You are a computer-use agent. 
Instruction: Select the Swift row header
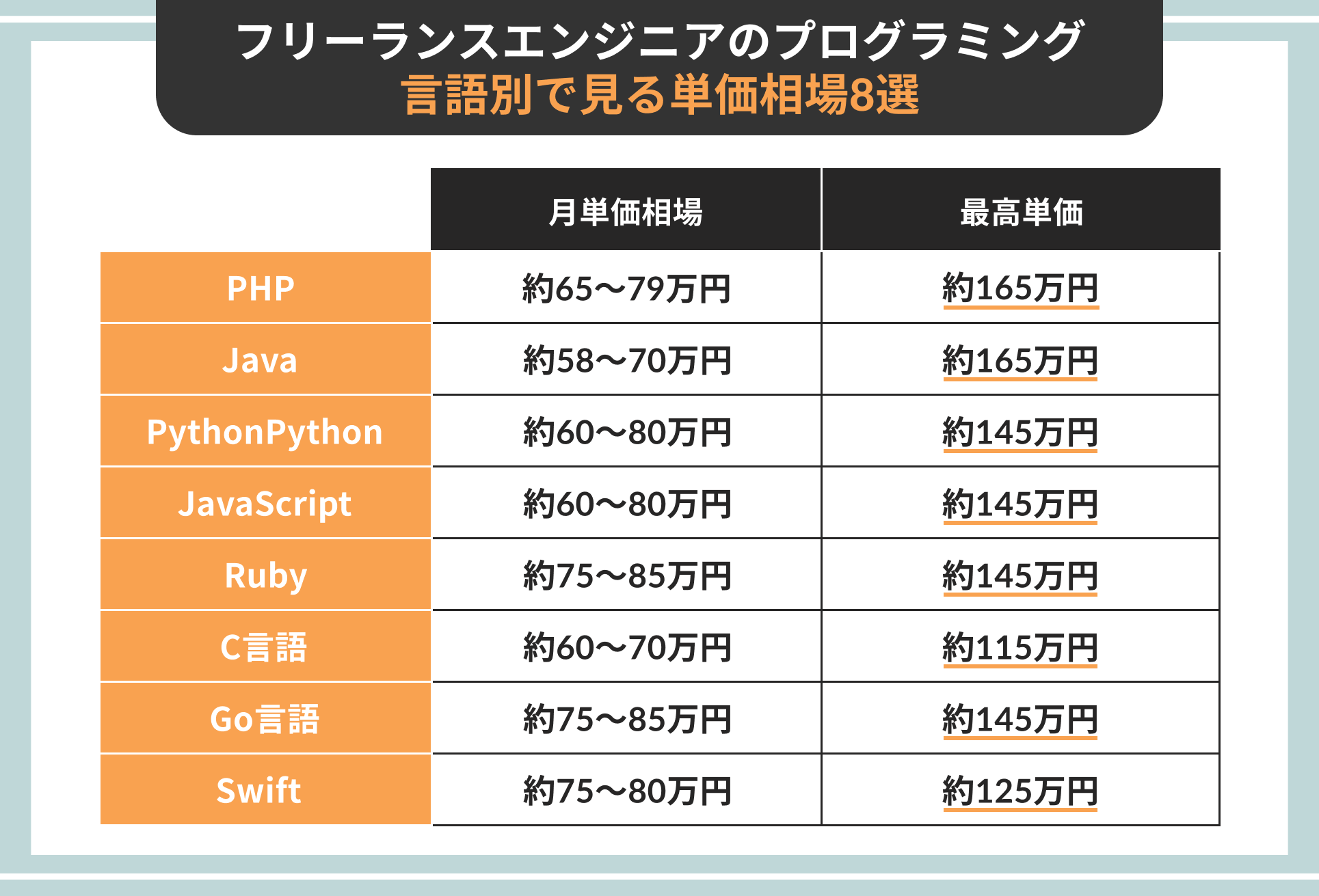click(x=265, y=790)
